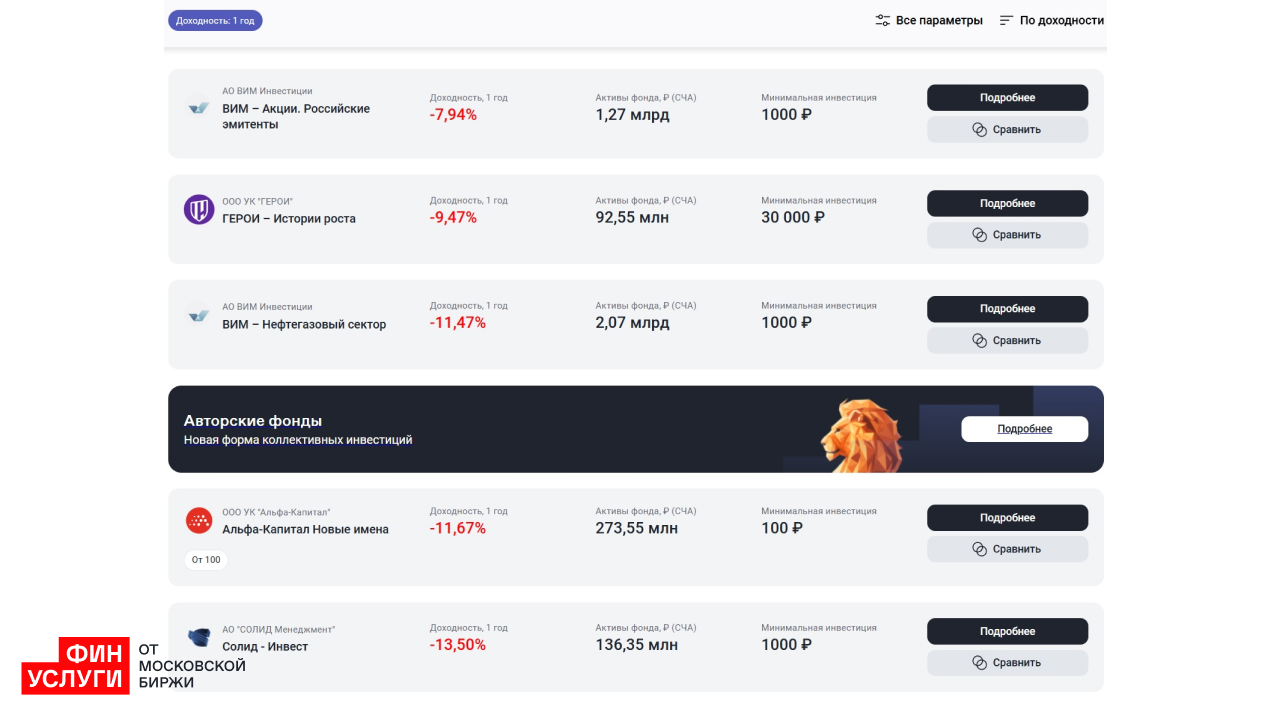Click the 'От 100' tag
Viewport: 1272px width, 716px height.
(x=206, y=560)
